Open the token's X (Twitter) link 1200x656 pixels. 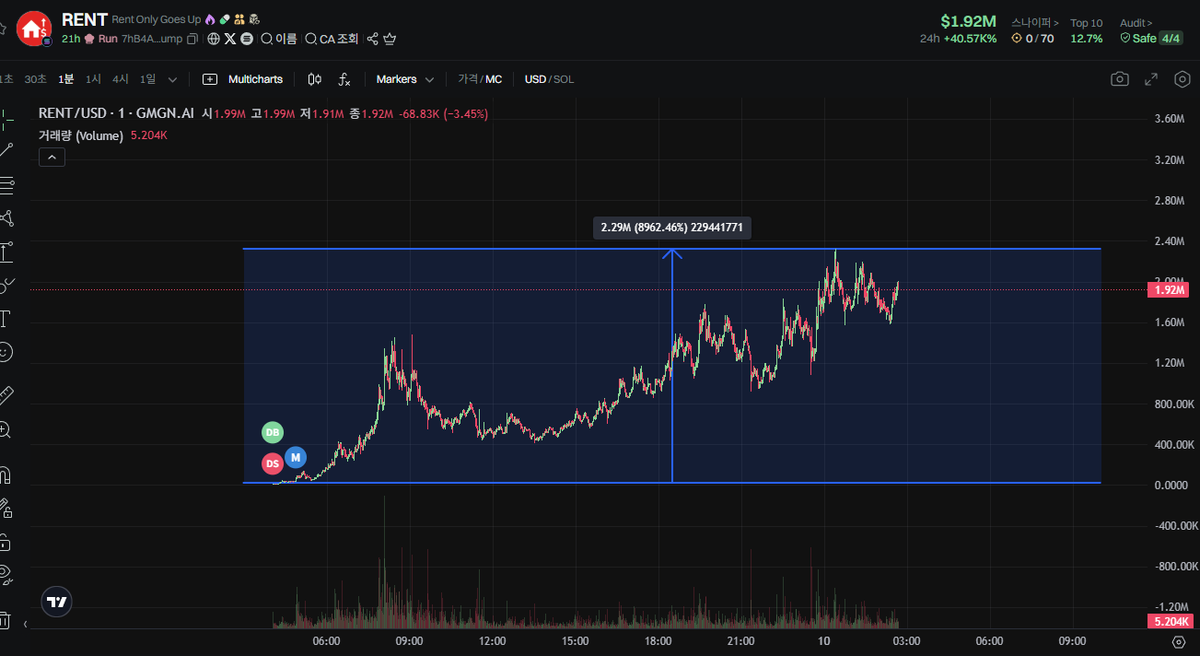[230, 39]
